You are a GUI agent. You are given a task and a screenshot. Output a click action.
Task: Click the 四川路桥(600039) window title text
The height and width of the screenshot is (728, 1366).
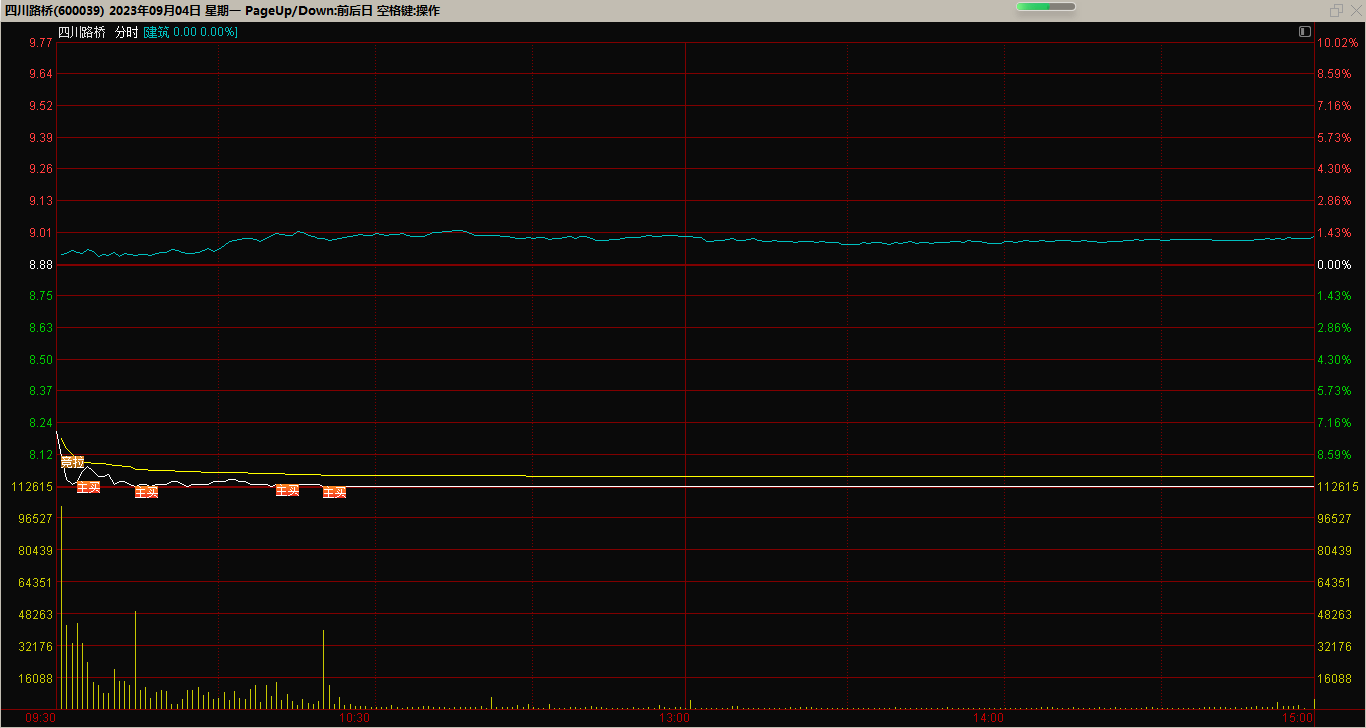point(55,11)
